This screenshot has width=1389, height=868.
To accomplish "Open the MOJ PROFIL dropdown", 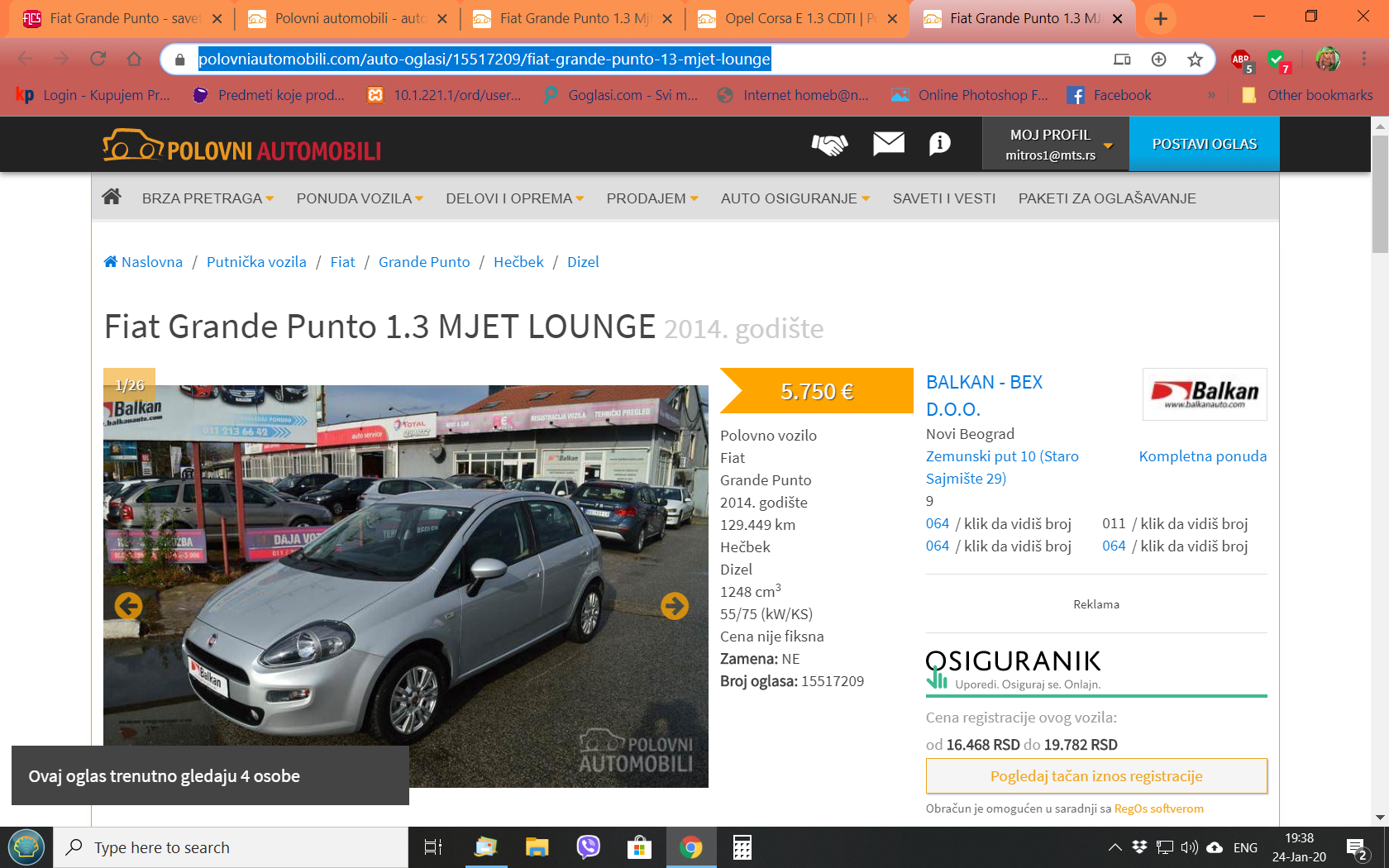I will point(1055,144).
